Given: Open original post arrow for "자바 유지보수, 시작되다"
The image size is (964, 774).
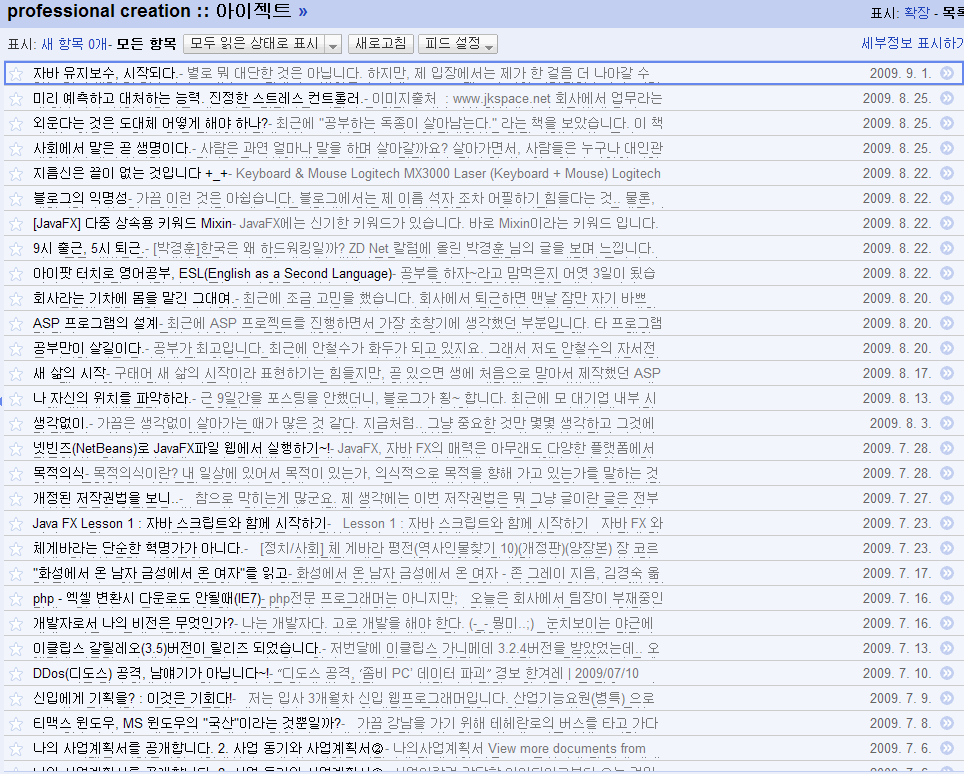Looking at the screenshot, I should pyautogui.click(x=948, y=72).
